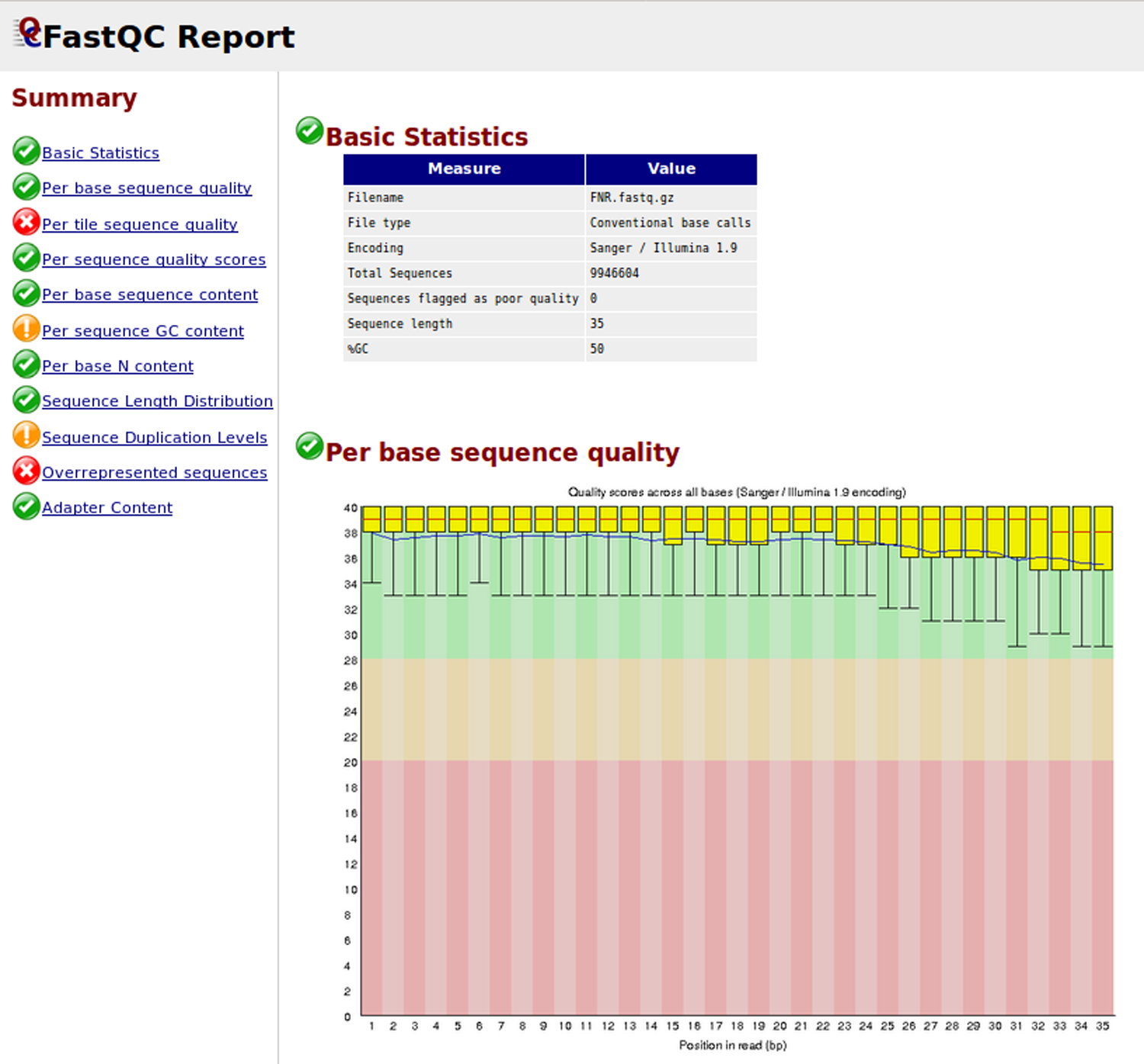Click the yellow box plot at position 1

click(371, 519)
